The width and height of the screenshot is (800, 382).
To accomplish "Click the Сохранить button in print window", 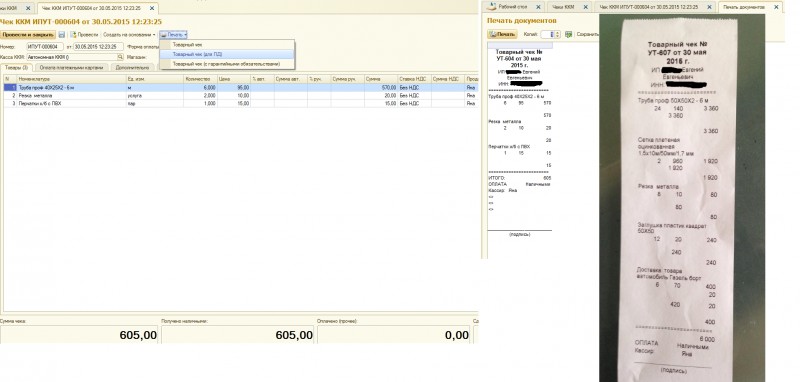I will point(587,34).
